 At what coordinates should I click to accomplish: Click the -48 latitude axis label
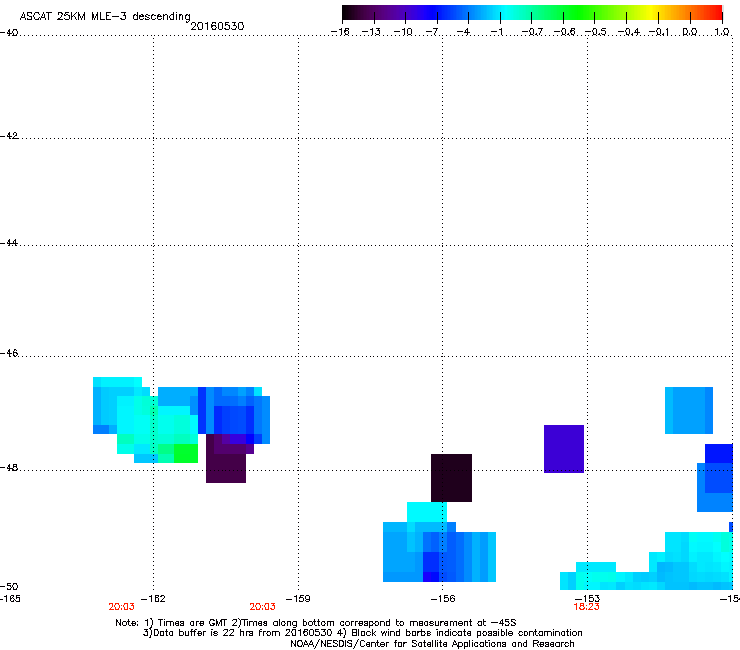[x=9, y=467]
